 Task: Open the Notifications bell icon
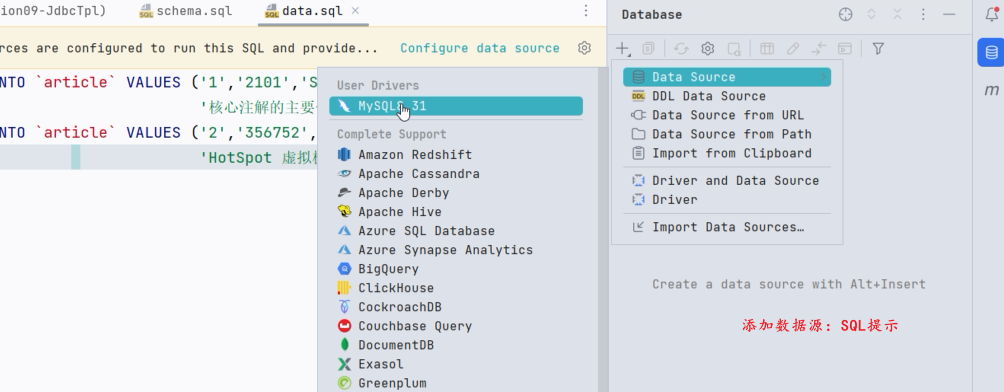(x=991, y=15)
